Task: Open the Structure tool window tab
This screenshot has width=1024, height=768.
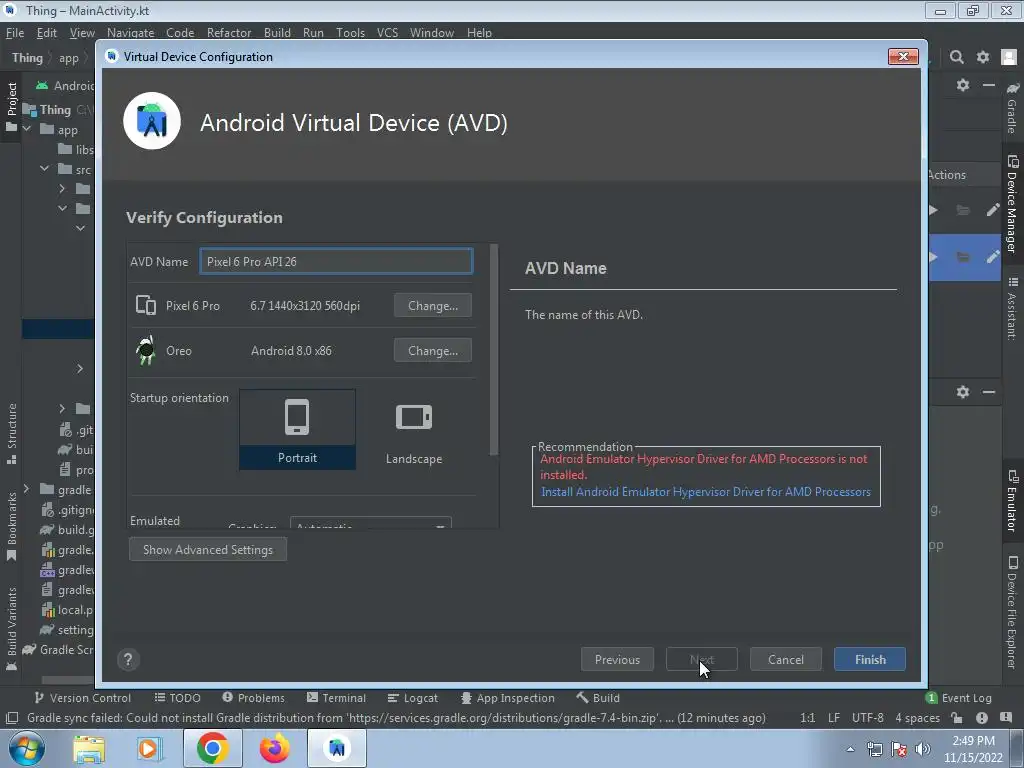Action: pyautogui.click(x=12, y=434)
